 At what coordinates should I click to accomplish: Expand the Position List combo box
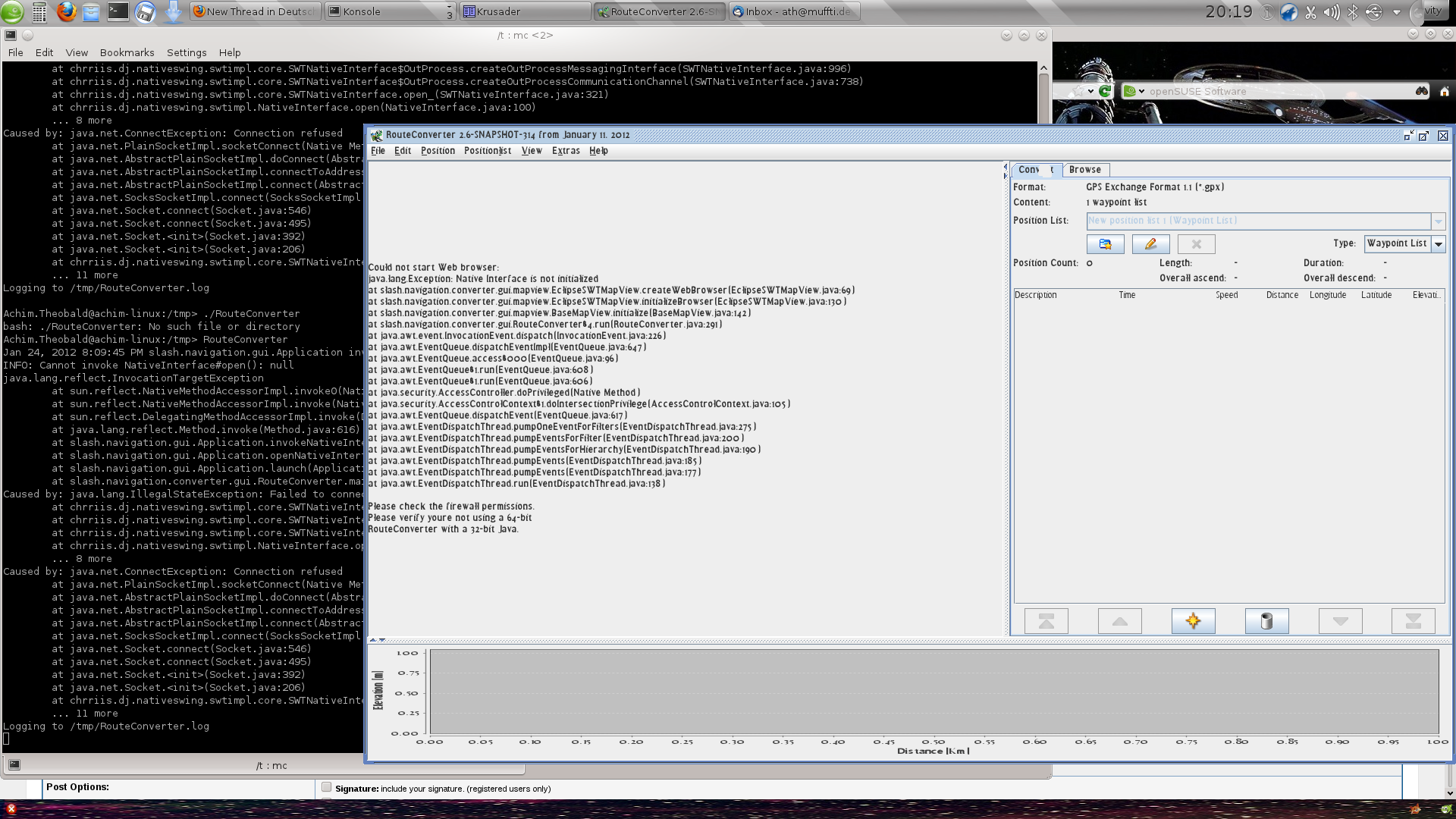[x=1438, y=221]
